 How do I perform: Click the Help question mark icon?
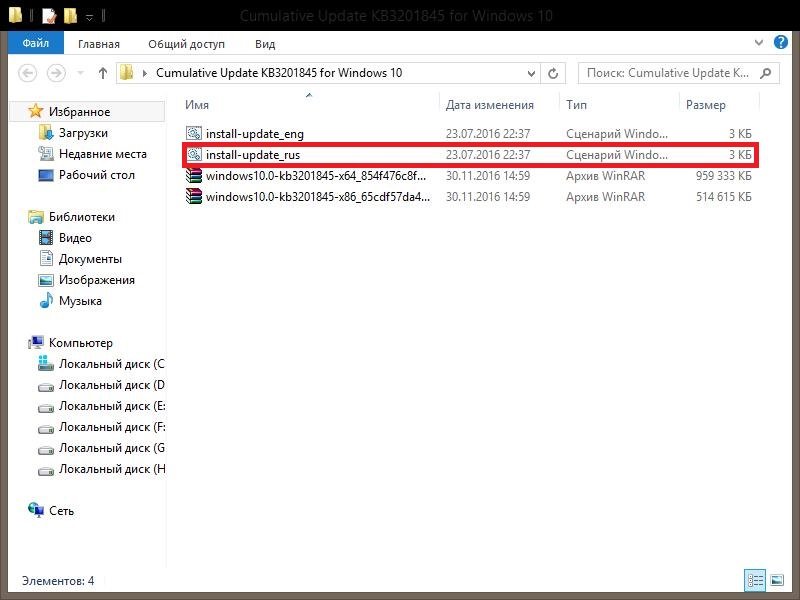tap(781, 42)
